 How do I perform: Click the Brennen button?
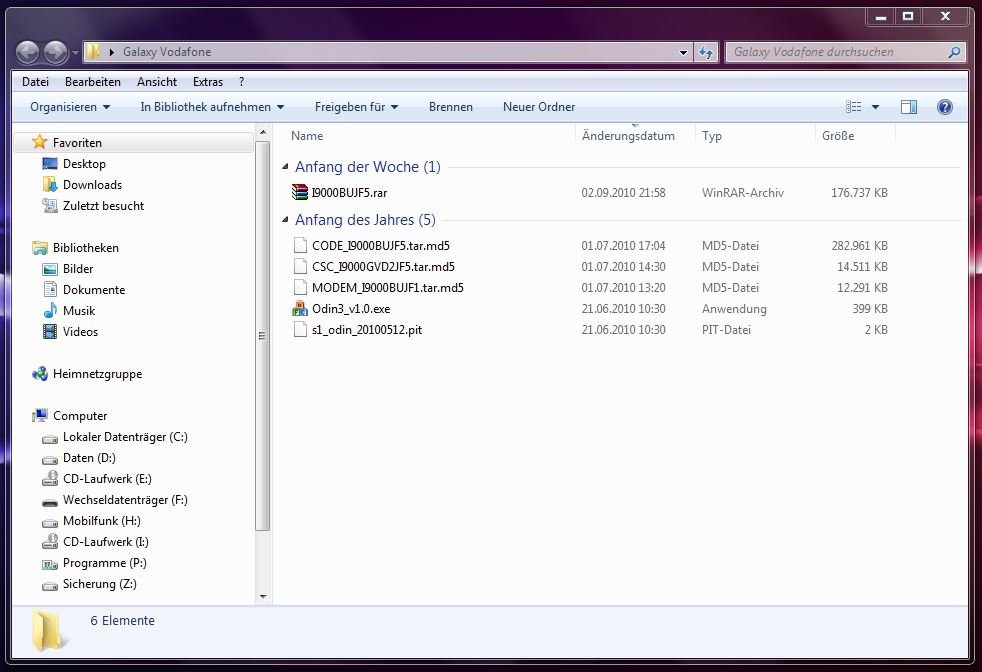point(450,107)
